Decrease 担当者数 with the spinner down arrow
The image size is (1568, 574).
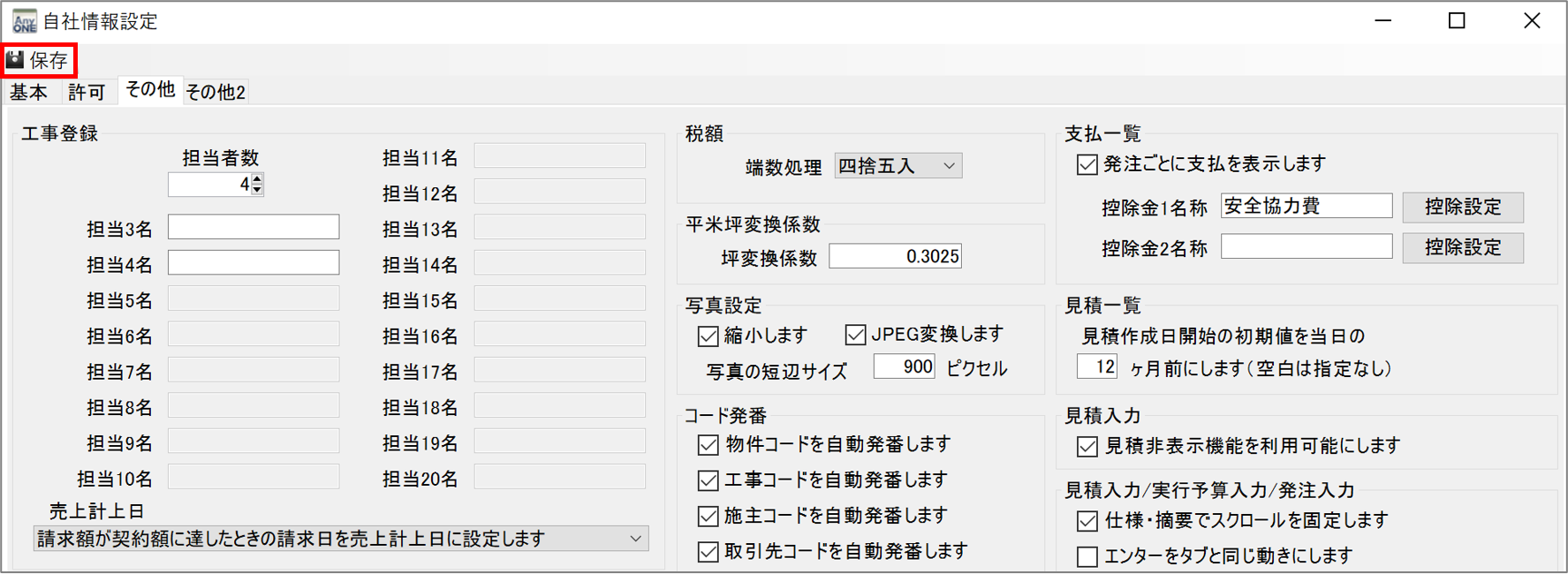257,190
